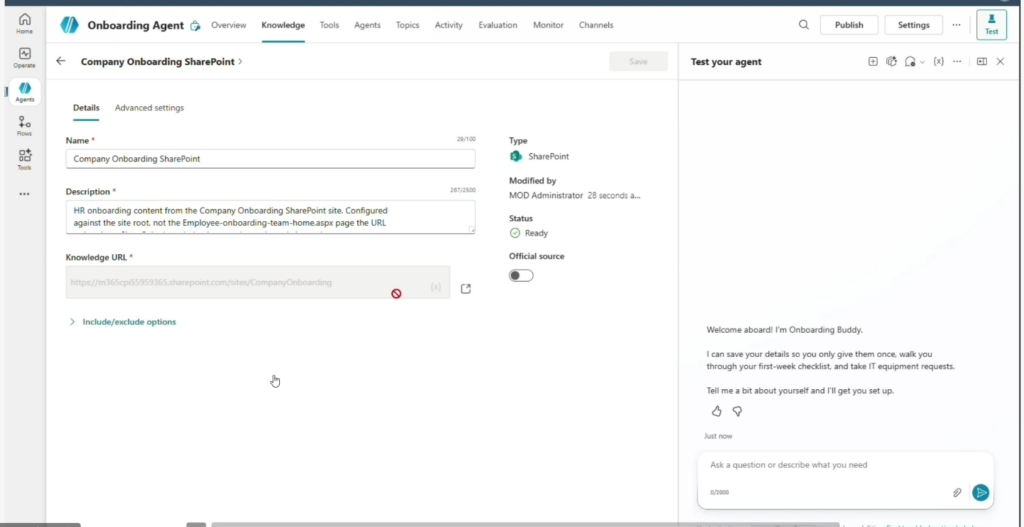The height and width of the screenshot is (527, 1024).
Task: Open Home in the left sidebar
Action: tap(24, 23)
